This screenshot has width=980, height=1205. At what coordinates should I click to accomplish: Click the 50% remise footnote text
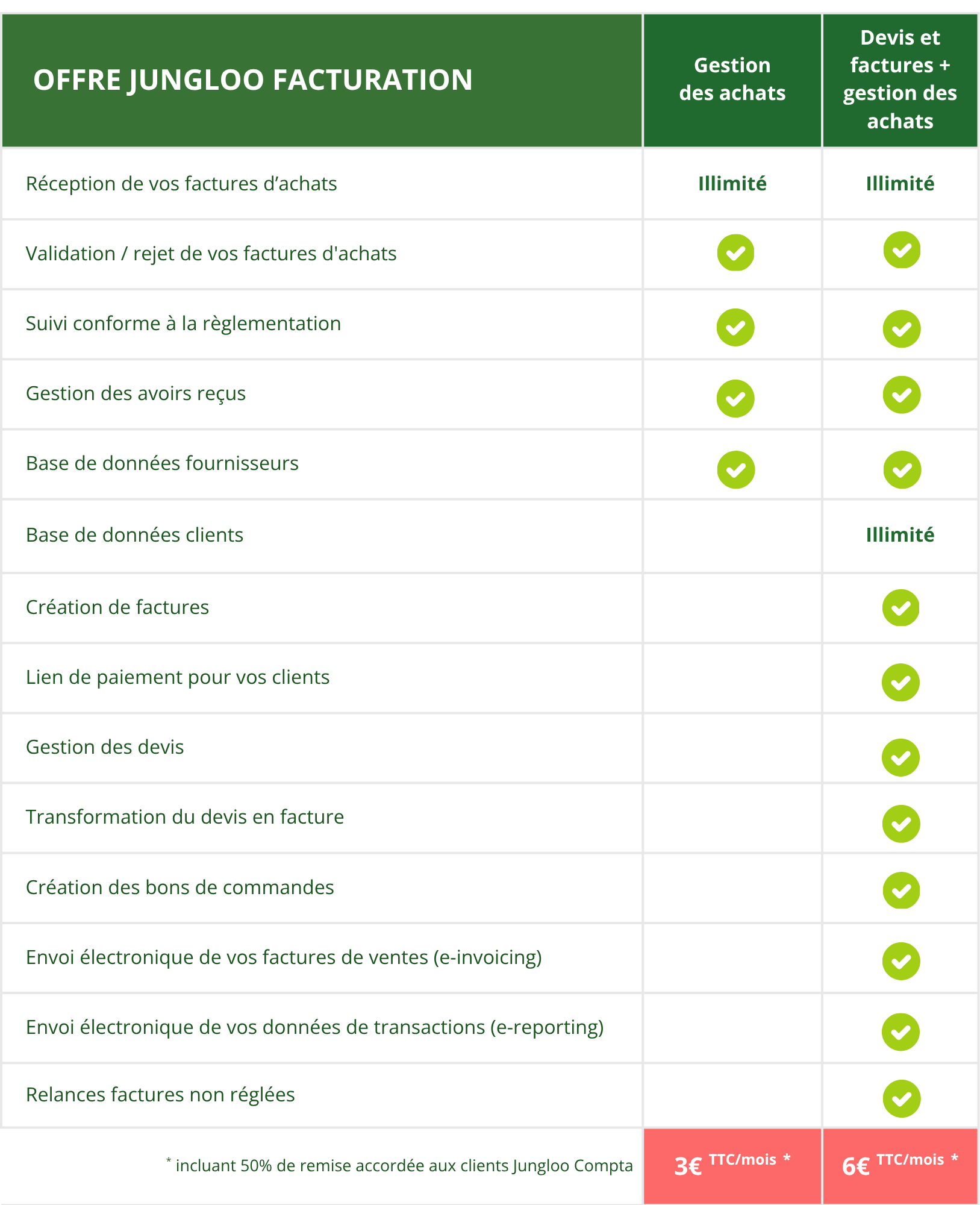[x=400, y=1165]
